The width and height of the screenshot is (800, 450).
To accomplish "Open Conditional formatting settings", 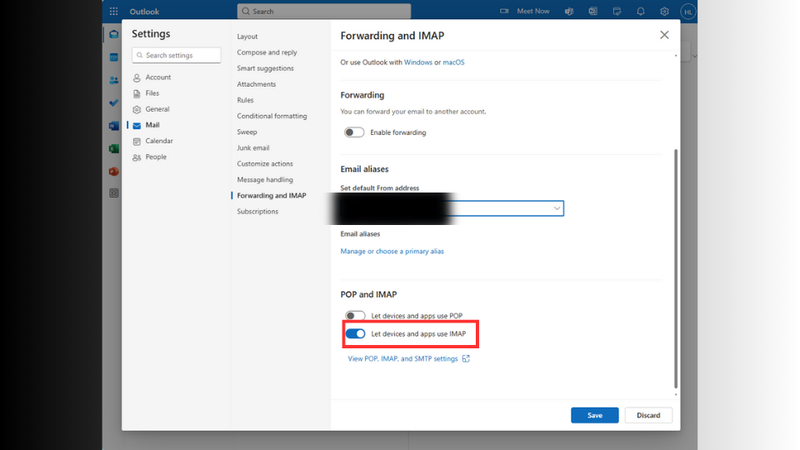I will tap(272, 116).
